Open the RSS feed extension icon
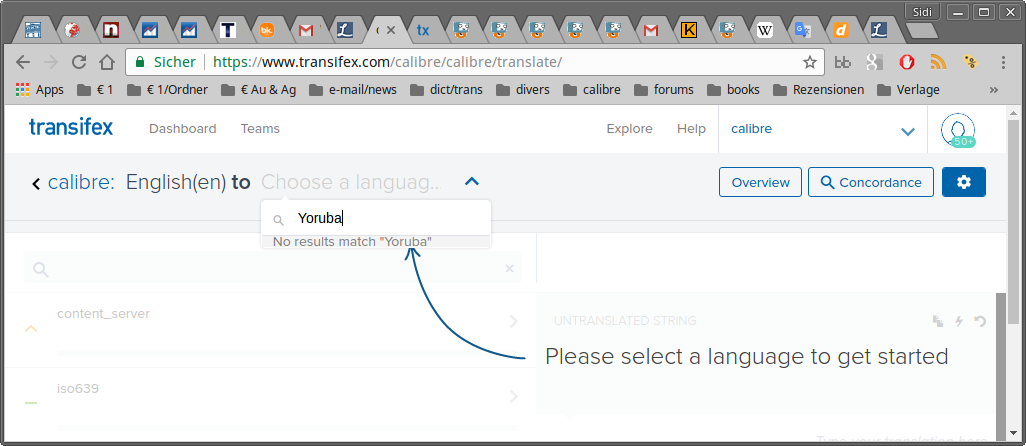Viewport: 1026px width, 446px height. coord(938,62)
